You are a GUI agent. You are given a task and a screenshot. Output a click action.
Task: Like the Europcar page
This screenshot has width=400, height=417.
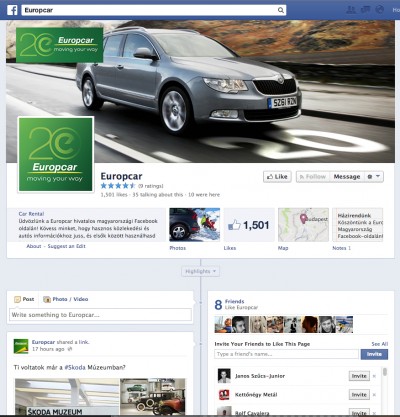tap(277, 177)
